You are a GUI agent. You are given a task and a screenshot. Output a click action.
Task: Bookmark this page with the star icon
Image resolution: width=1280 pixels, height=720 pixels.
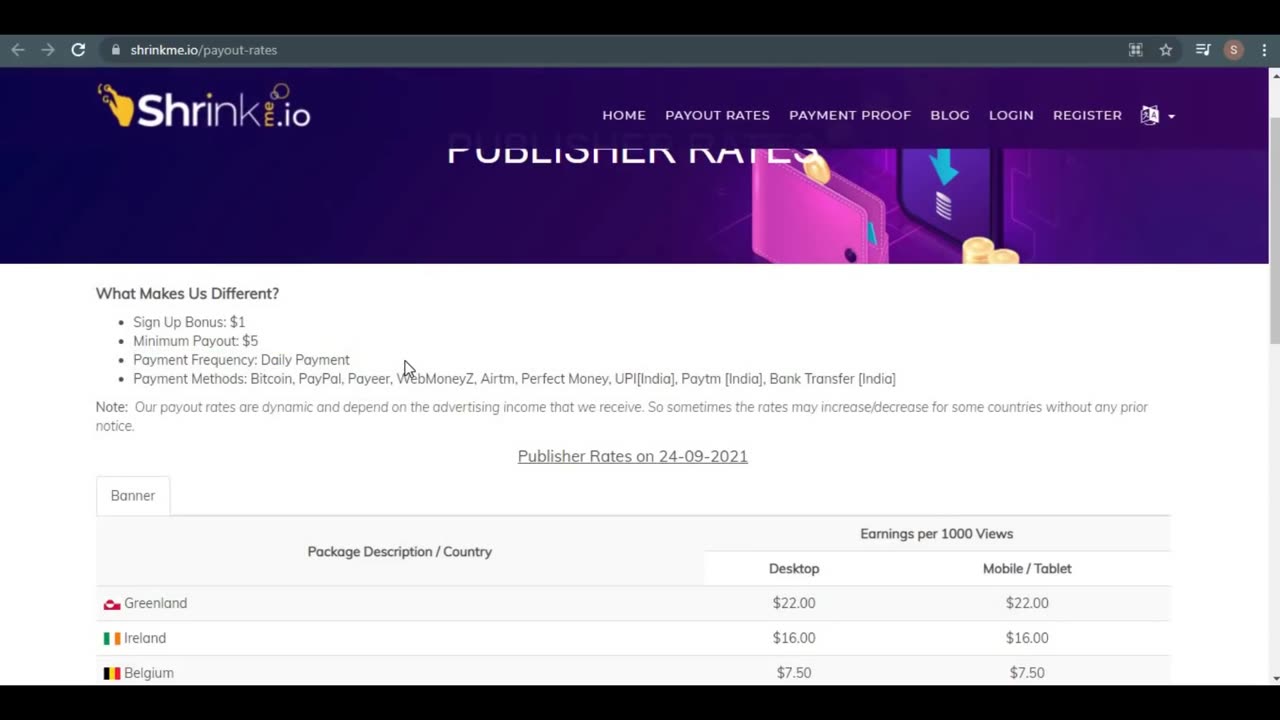pyautogui.click(x=1166, y=50)
